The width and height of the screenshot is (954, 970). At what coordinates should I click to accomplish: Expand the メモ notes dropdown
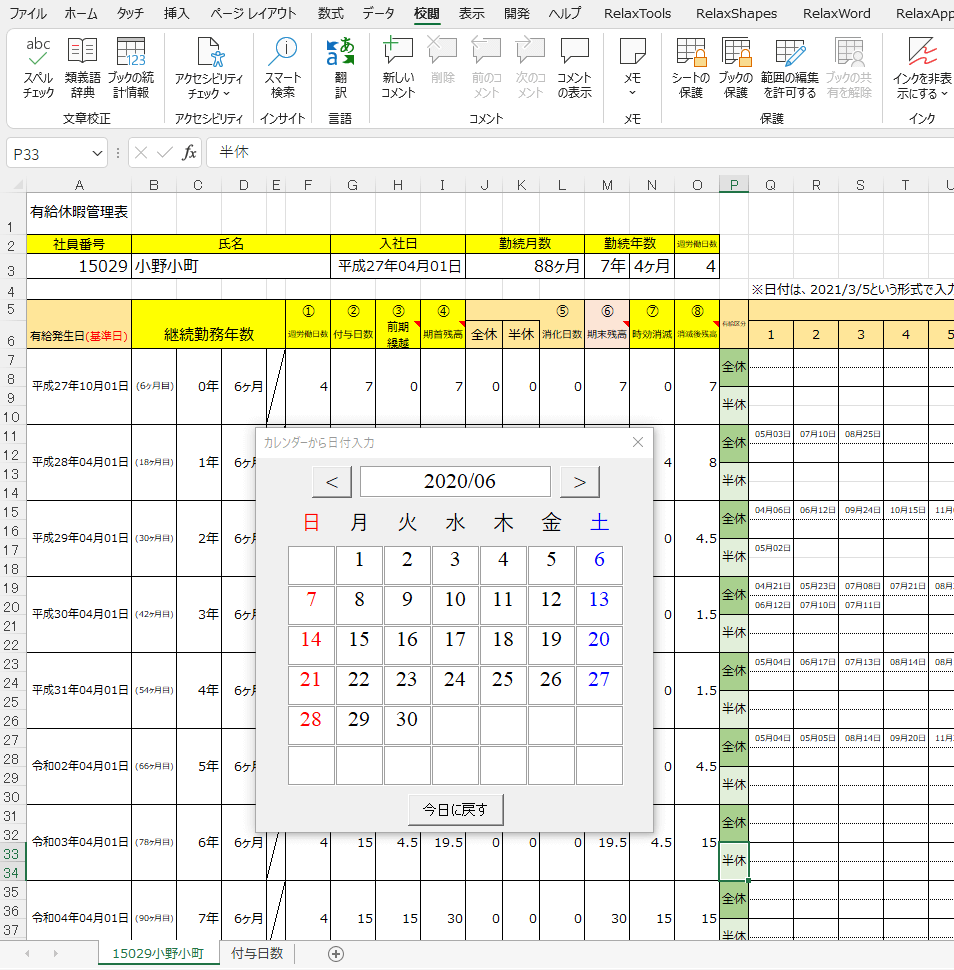[632, 93]
